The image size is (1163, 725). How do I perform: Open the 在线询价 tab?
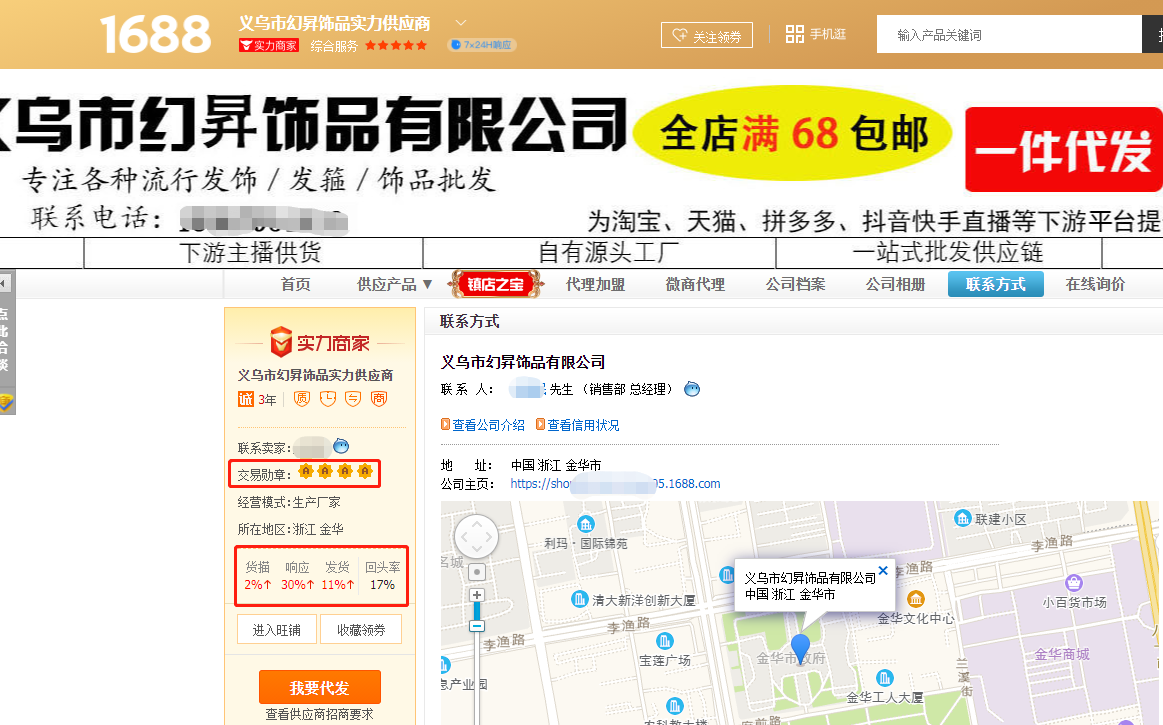point(1095,284)
